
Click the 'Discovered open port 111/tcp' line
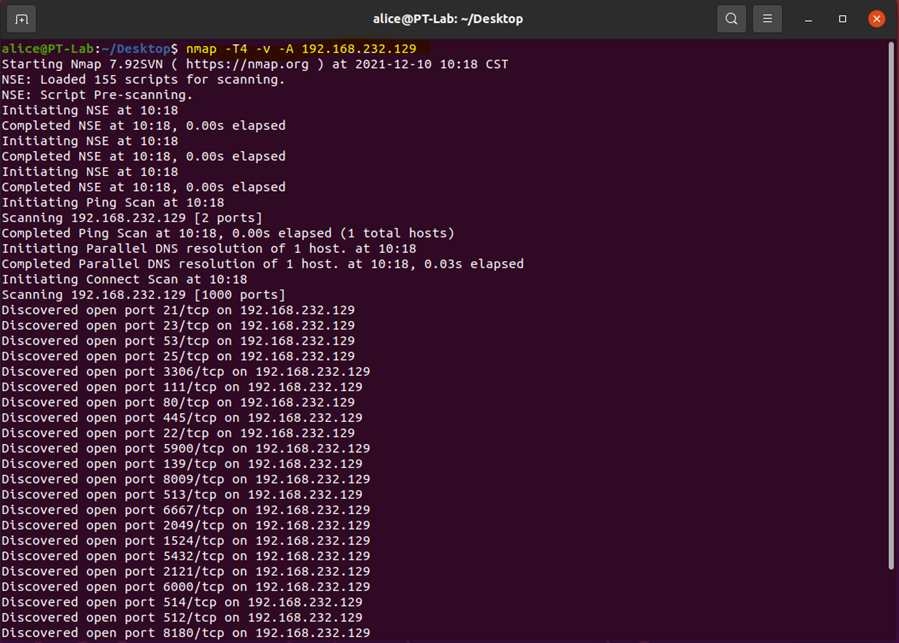tap(182, 387)
